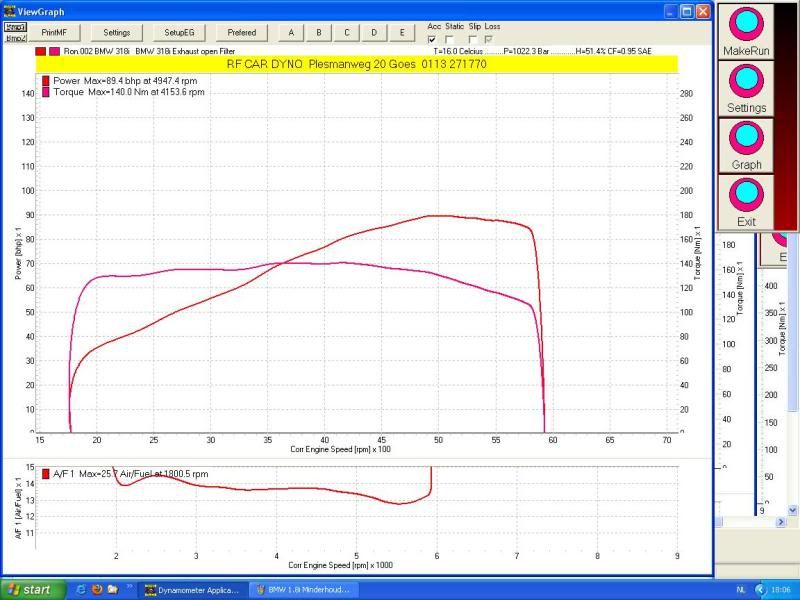Enable the Static checkbox
Viewport: 800px width, 600px height.
click(449, 39)
